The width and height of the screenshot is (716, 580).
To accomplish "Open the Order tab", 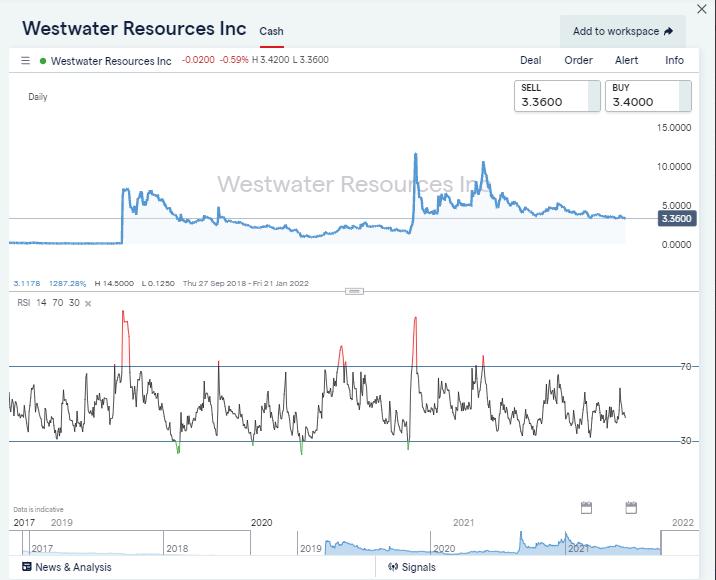I will point(578,60).
